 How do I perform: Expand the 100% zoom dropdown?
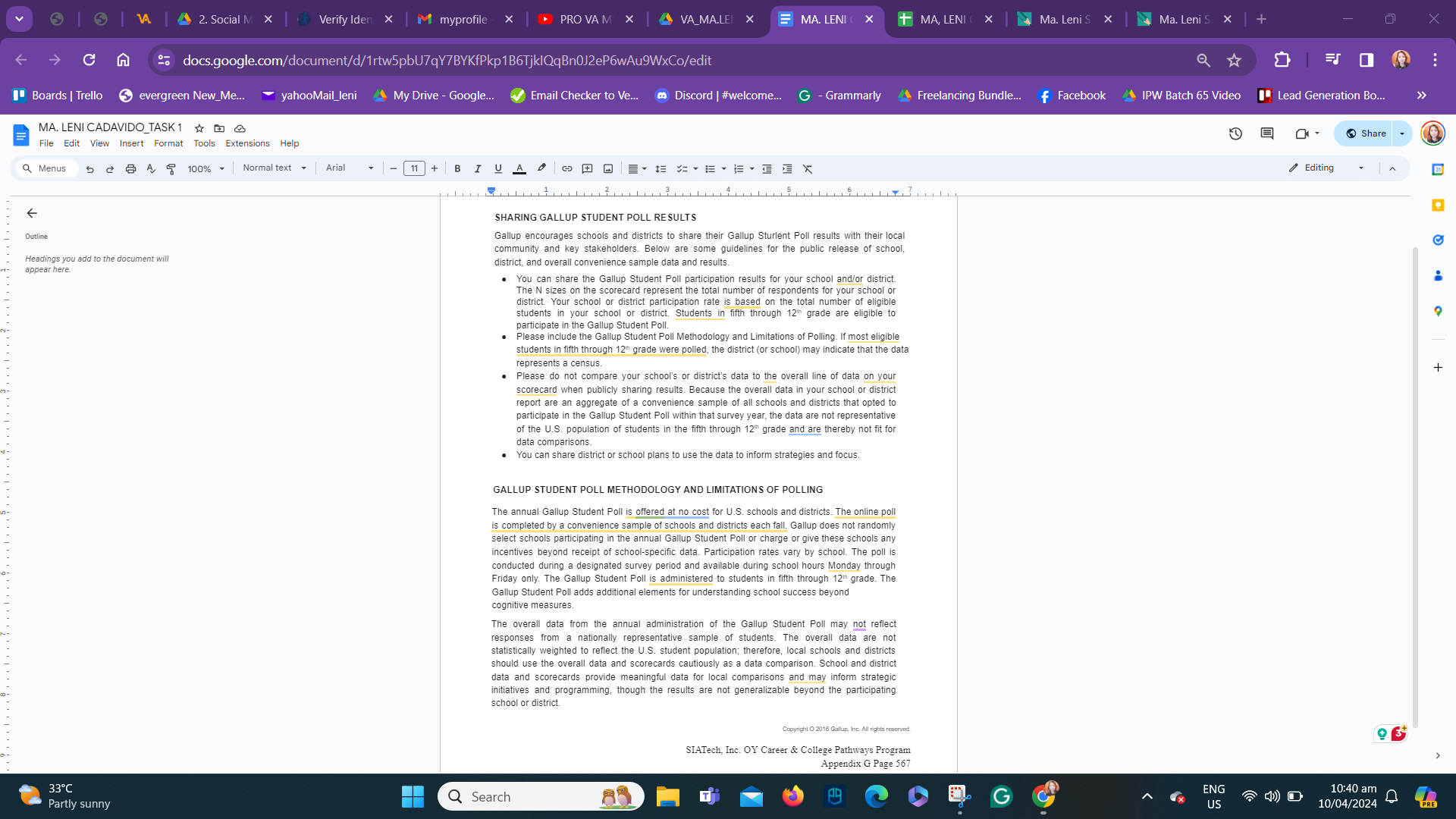(x=206, y=168)
